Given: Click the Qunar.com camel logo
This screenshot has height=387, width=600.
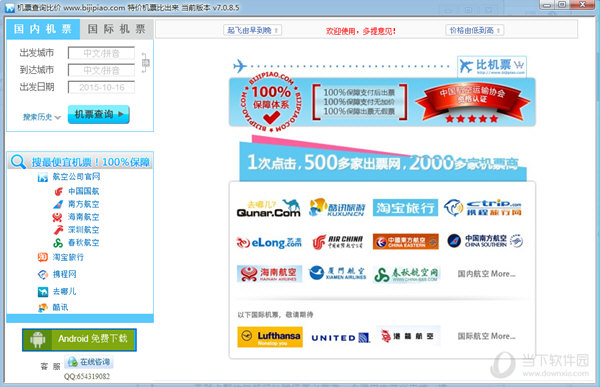Looking at the screenshot, I should coord(268,208).
